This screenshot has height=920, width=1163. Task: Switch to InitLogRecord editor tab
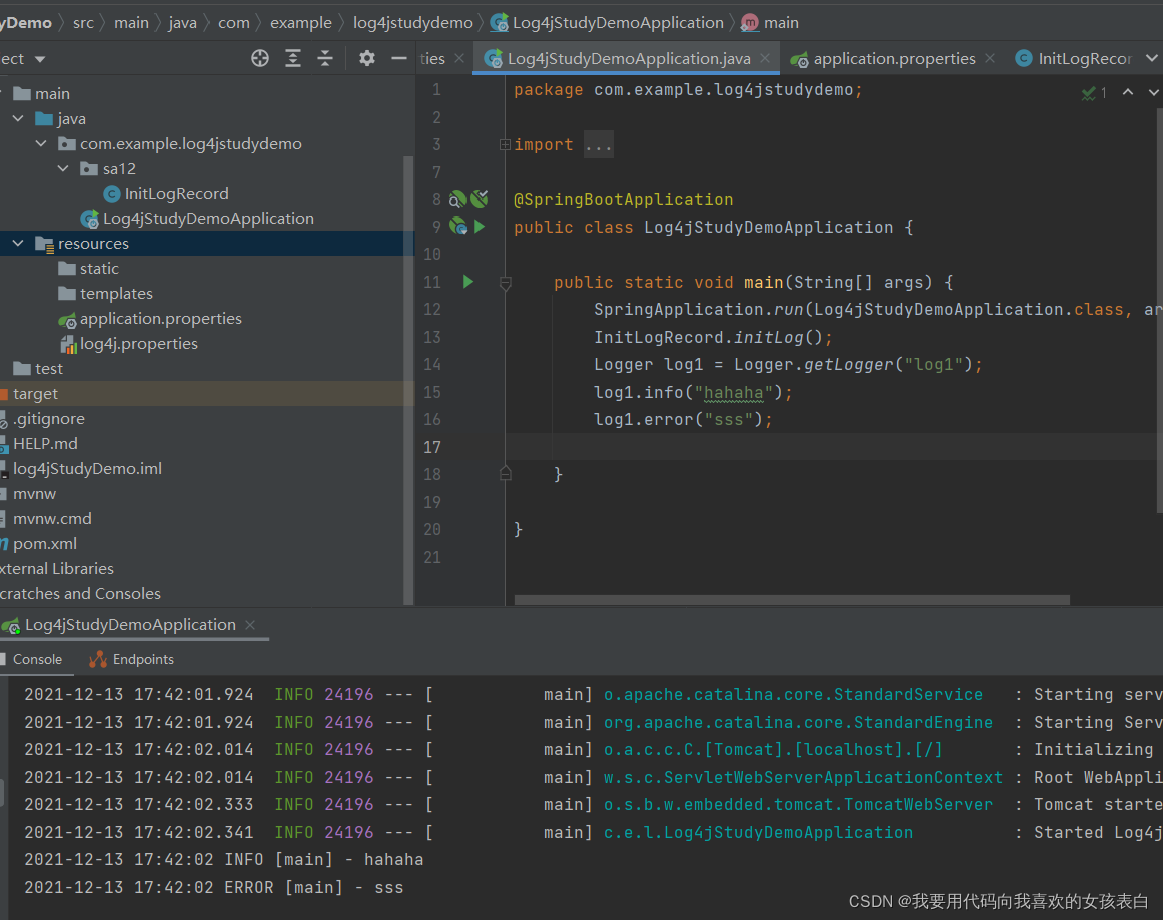pos(1073,59)
